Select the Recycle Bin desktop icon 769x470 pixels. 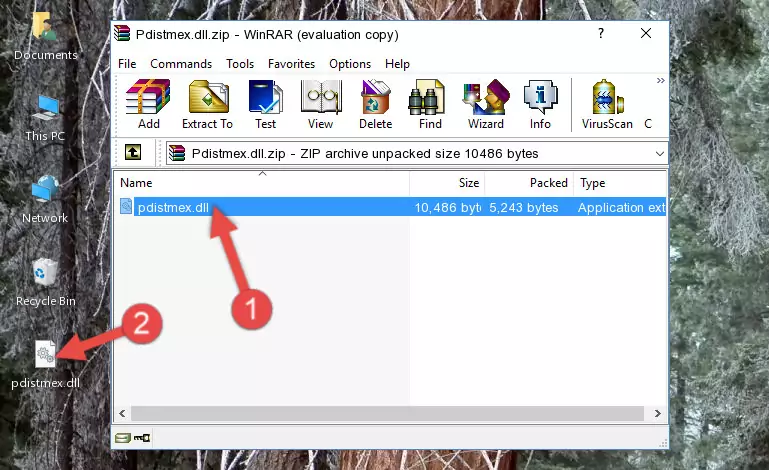(x=46, y=283)
